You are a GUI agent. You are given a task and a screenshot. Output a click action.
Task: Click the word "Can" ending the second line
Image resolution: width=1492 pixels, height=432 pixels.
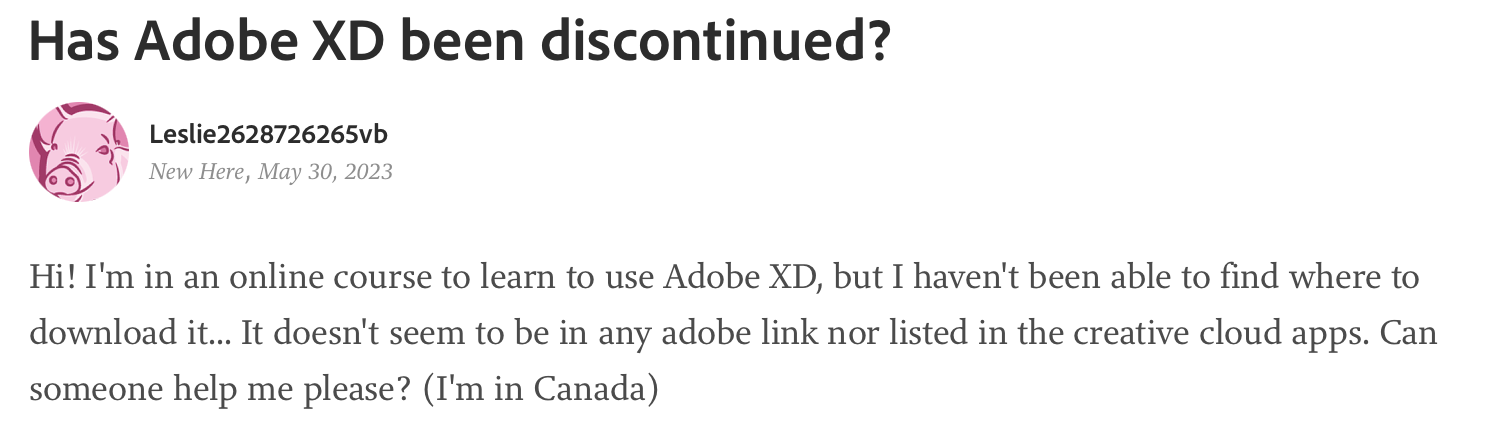(x=1409, y=333)
